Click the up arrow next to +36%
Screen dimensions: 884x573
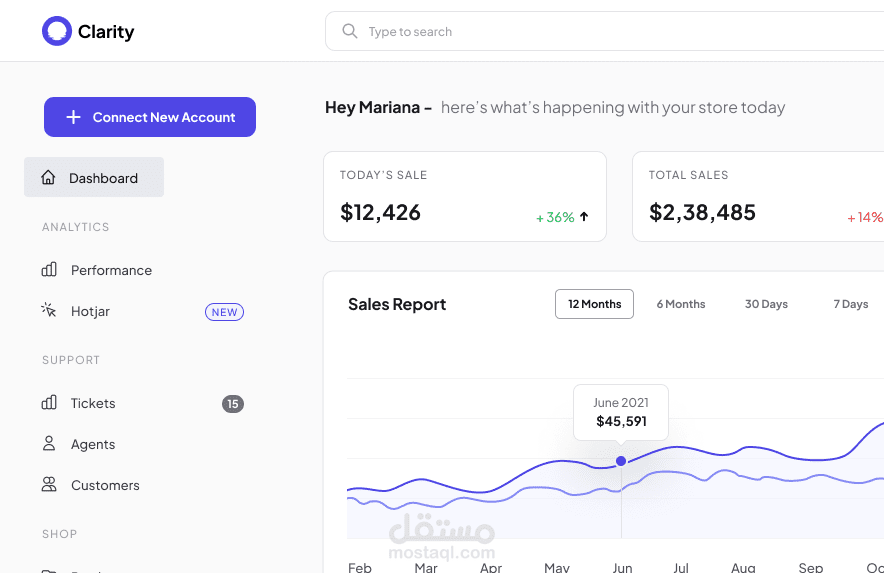point(584,217)
